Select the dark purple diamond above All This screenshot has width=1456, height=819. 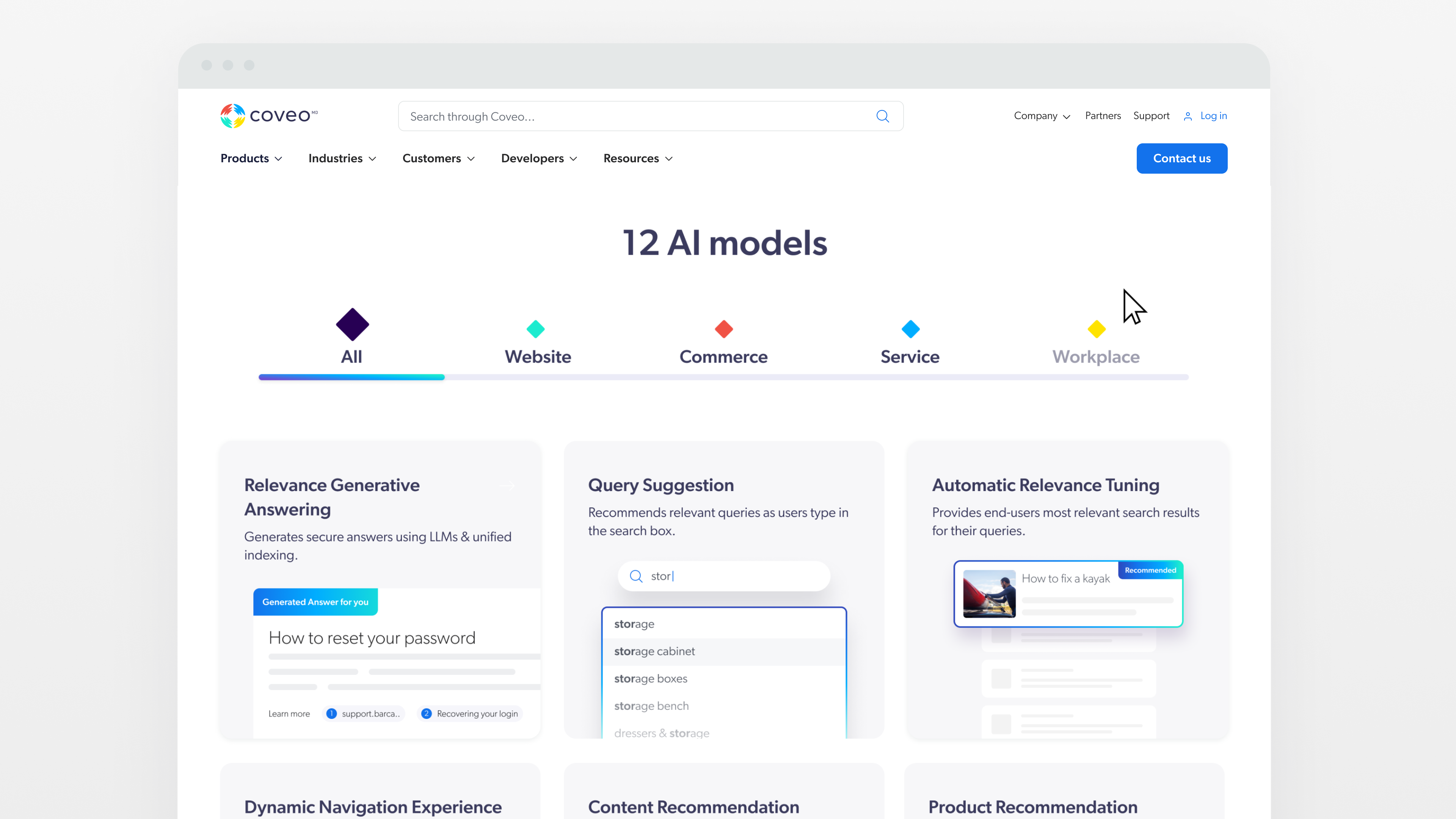[x=352, y=325]
